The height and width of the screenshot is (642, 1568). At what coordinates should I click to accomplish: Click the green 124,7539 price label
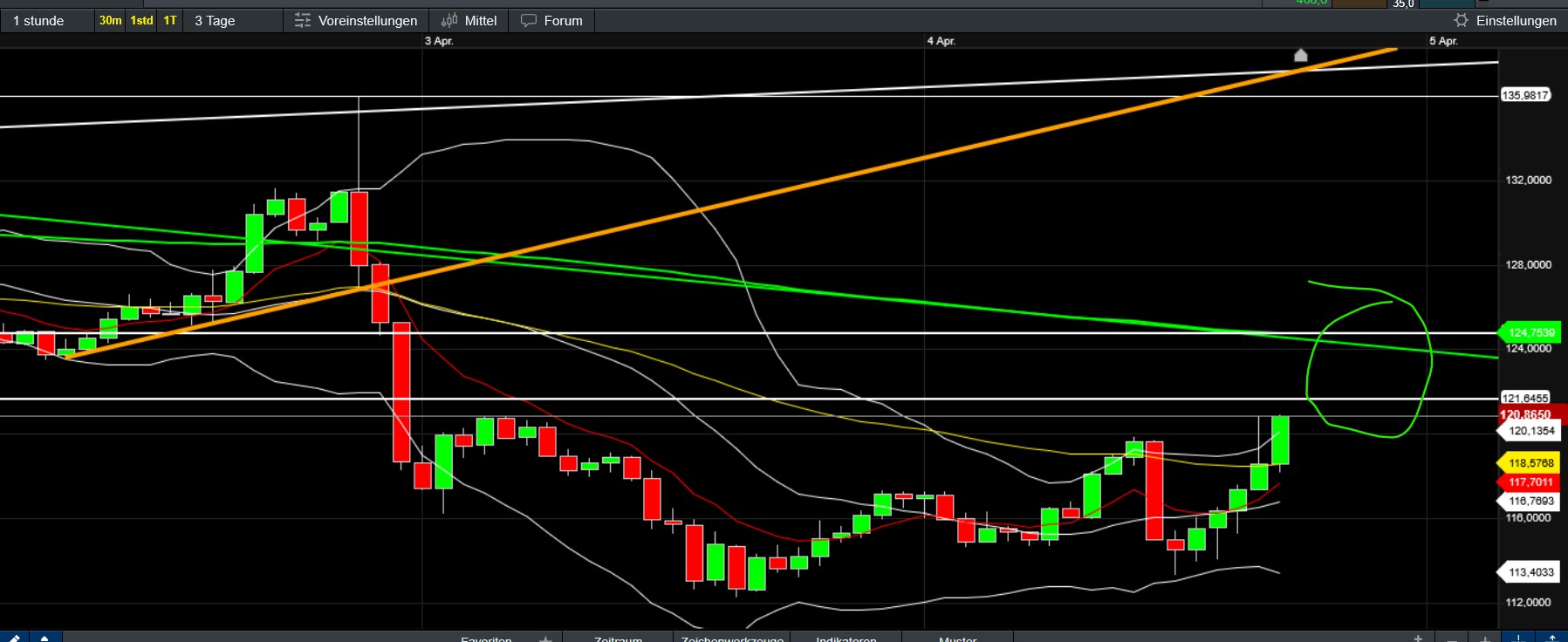(x=1530, y=332)
